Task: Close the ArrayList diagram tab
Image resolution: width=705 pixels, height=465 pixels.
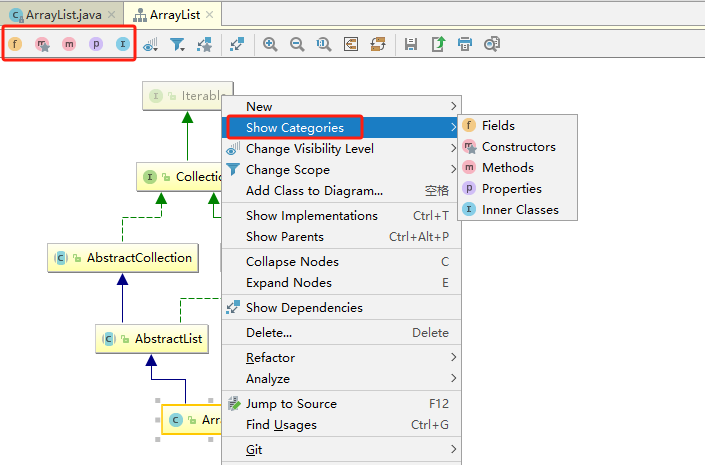Action: (210, 15)
